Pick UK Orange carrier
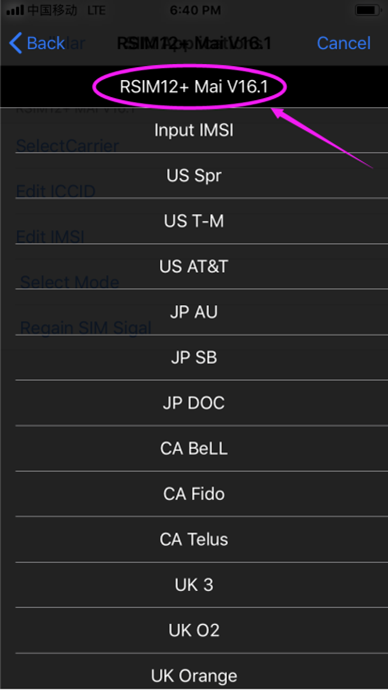 pos(194,675)
